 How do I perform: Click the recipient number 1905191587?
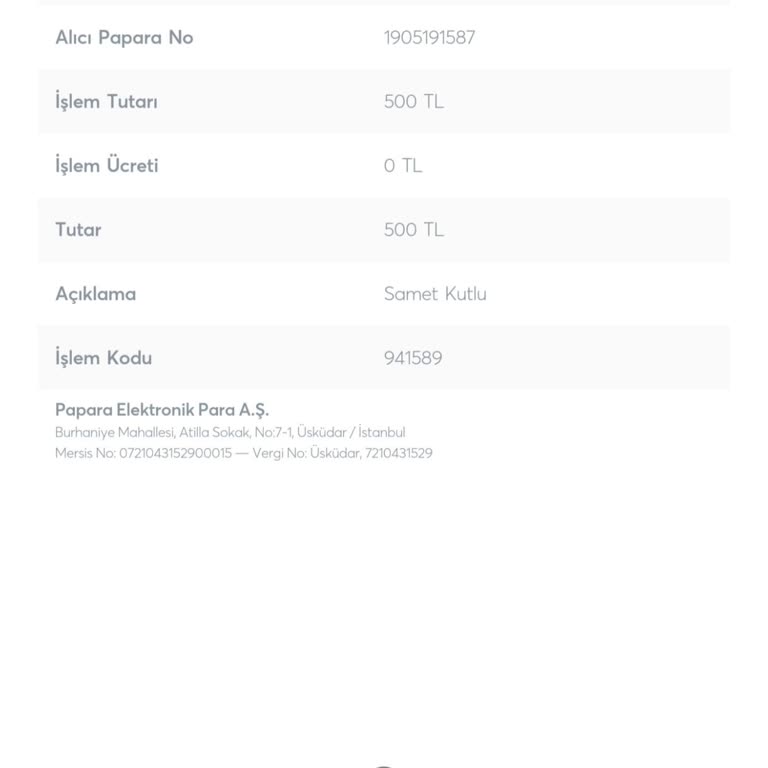(430, 38)
